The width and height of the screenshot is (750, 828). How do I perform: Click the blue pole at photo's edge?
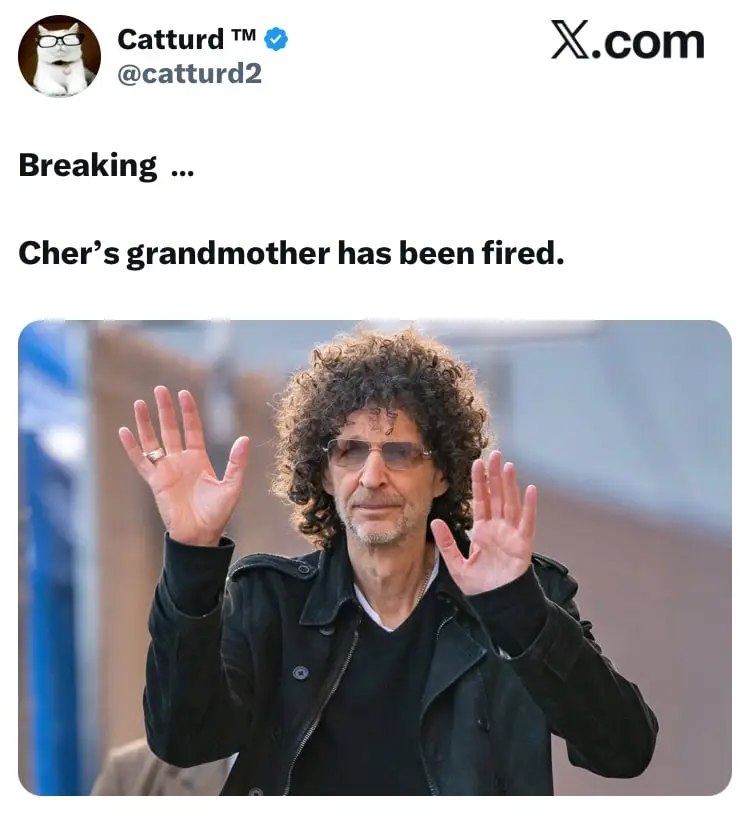[x=50, y=558]
